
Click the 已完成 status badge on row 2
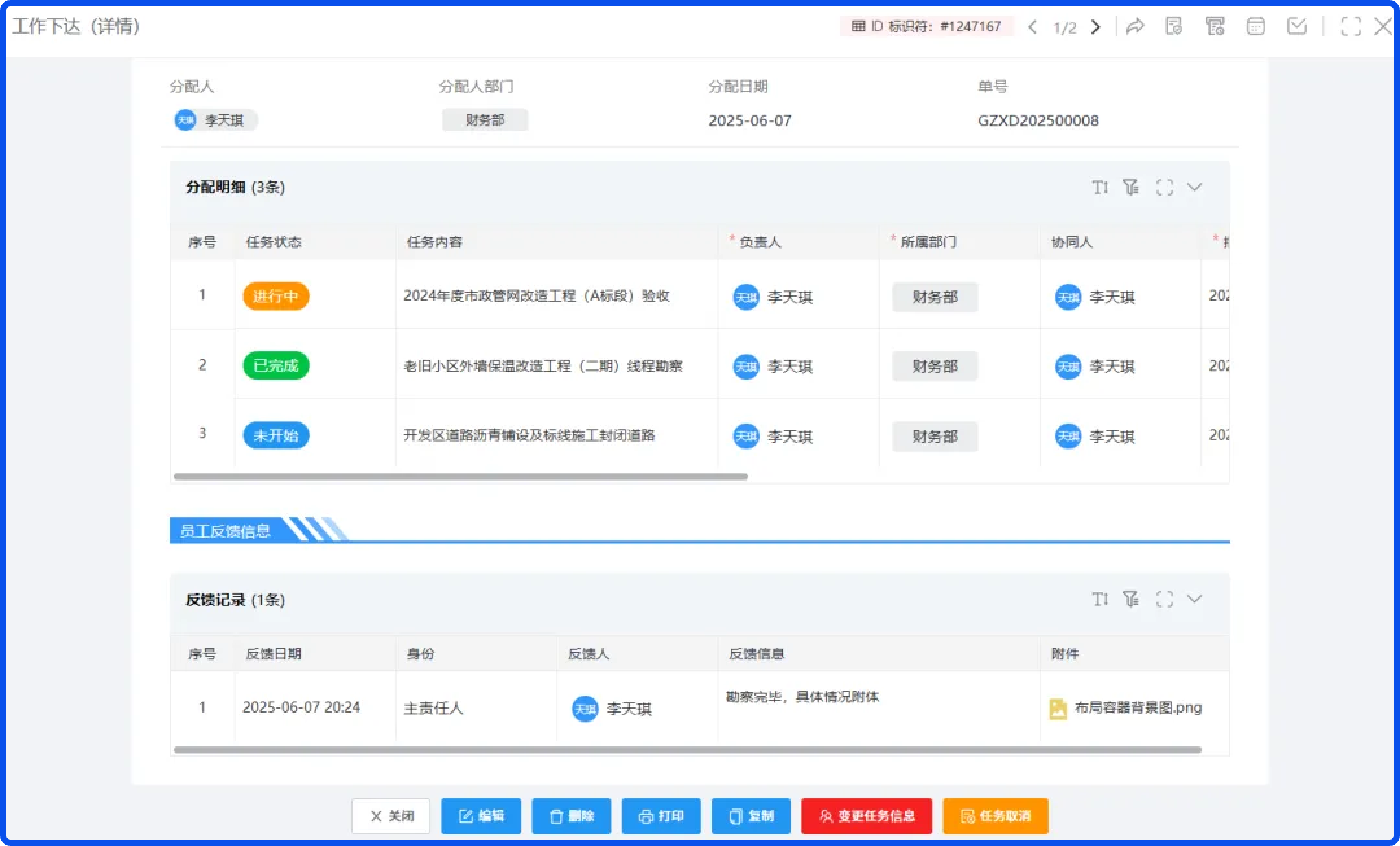[275, 365]
